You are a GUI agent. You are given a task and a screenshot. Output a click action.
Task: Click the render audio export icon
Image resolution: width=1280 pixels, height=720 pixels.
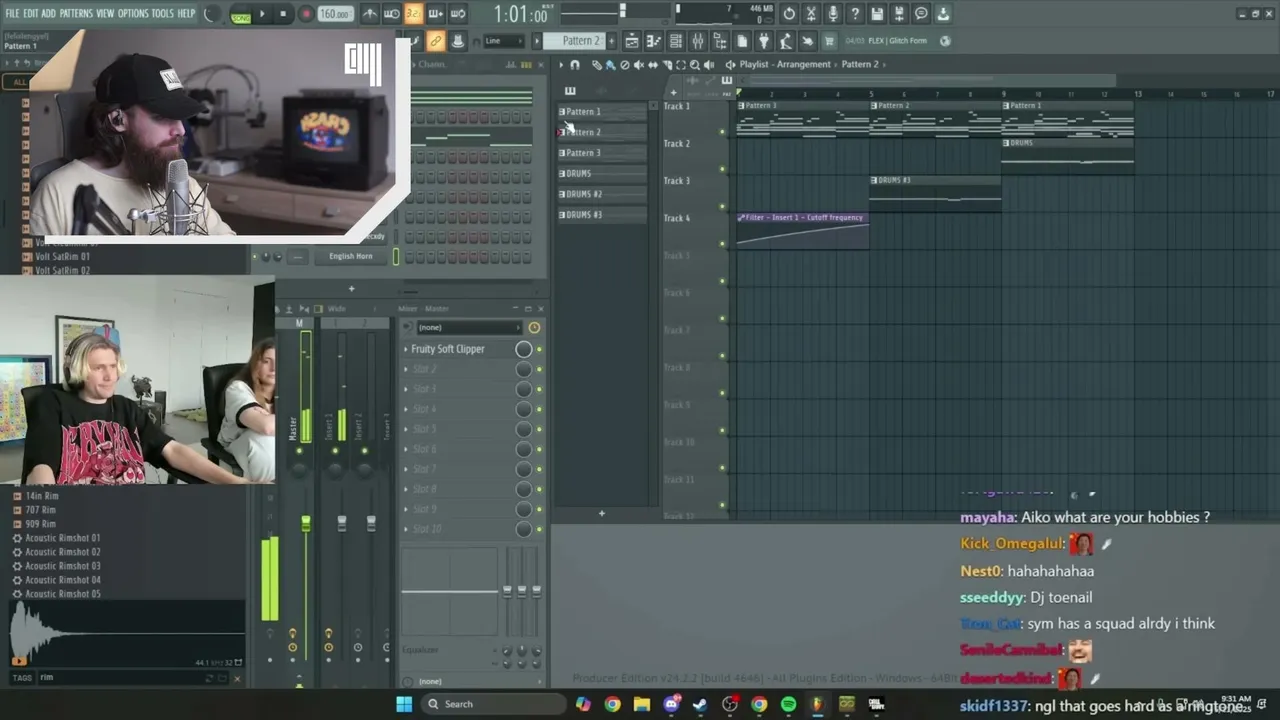click(899, 14)
